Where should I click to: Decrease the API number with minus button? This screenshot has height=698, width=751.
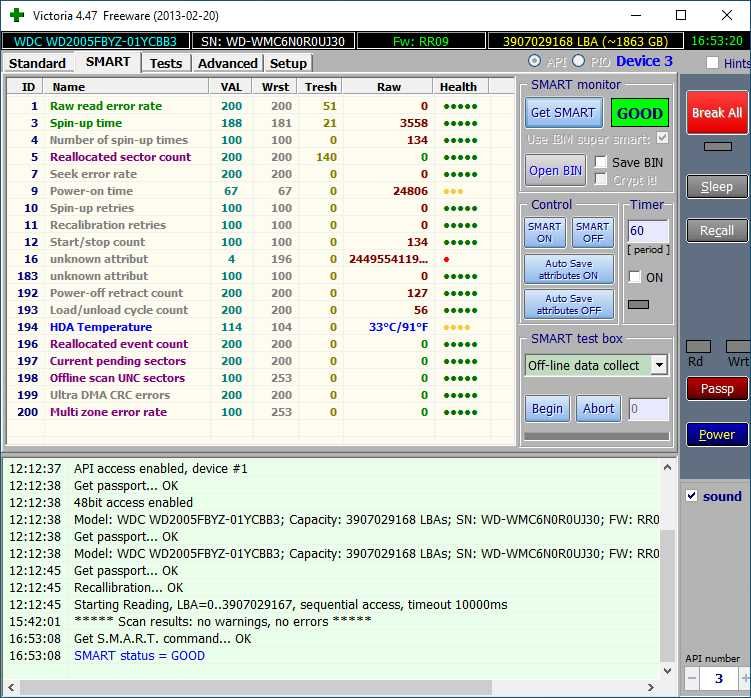692,678
